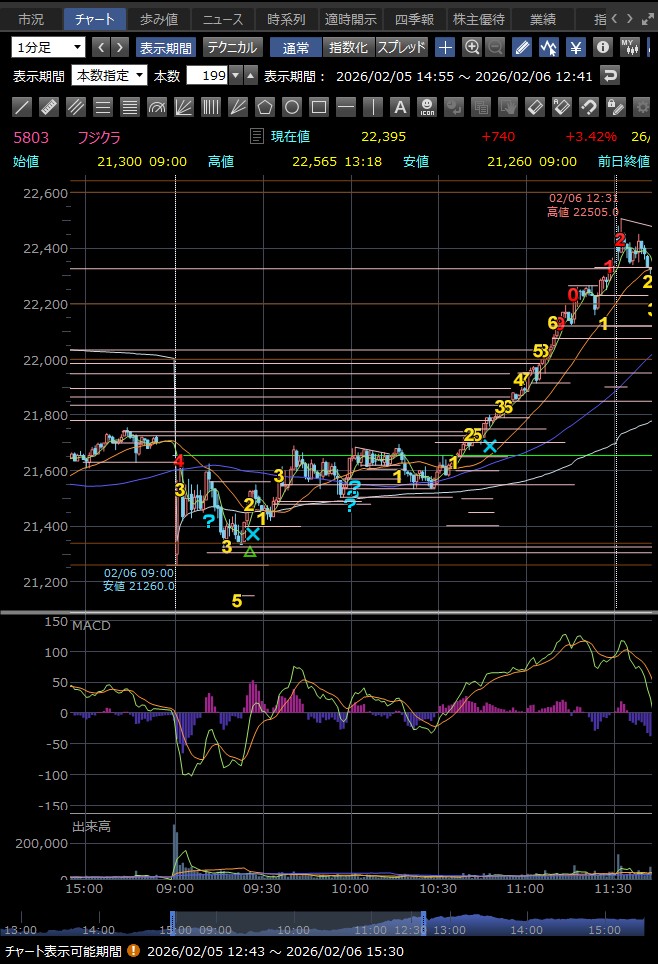The image size is (658, 964).
Task: Open the 四季報 tab
Action: pos(414,19)
